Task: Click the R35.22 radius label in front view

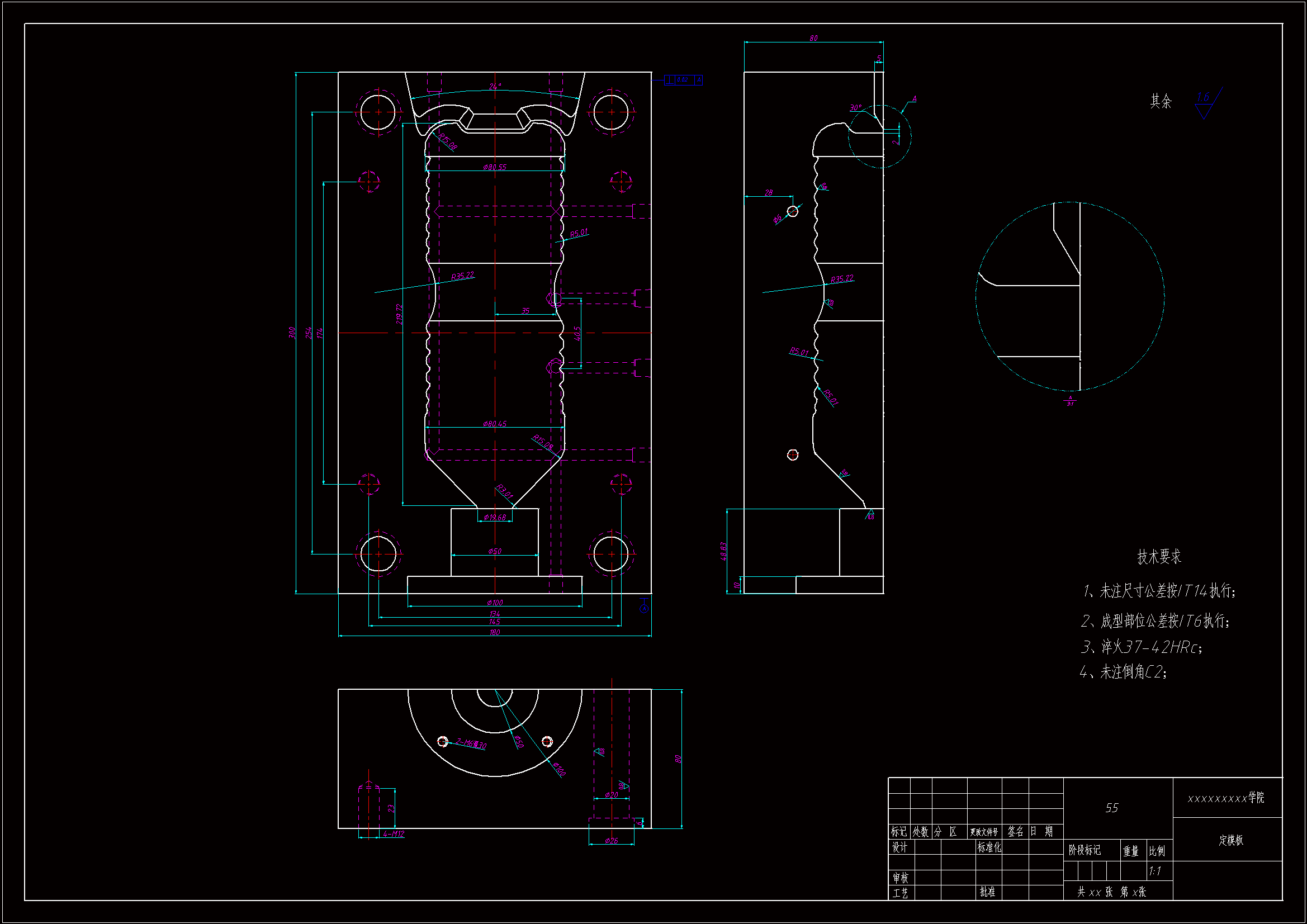Action: point(462,276)
